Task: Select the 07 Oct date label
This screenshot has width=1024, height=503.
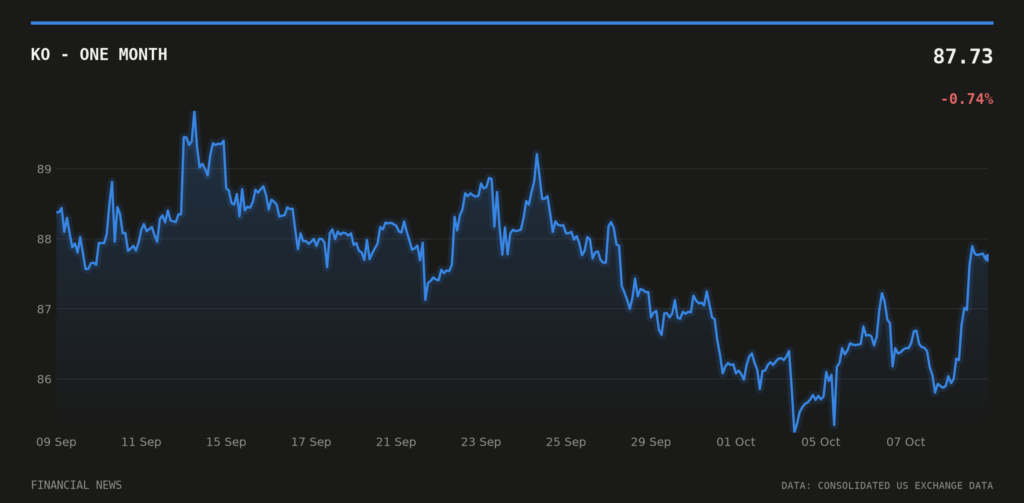Action: click(905, 442)
